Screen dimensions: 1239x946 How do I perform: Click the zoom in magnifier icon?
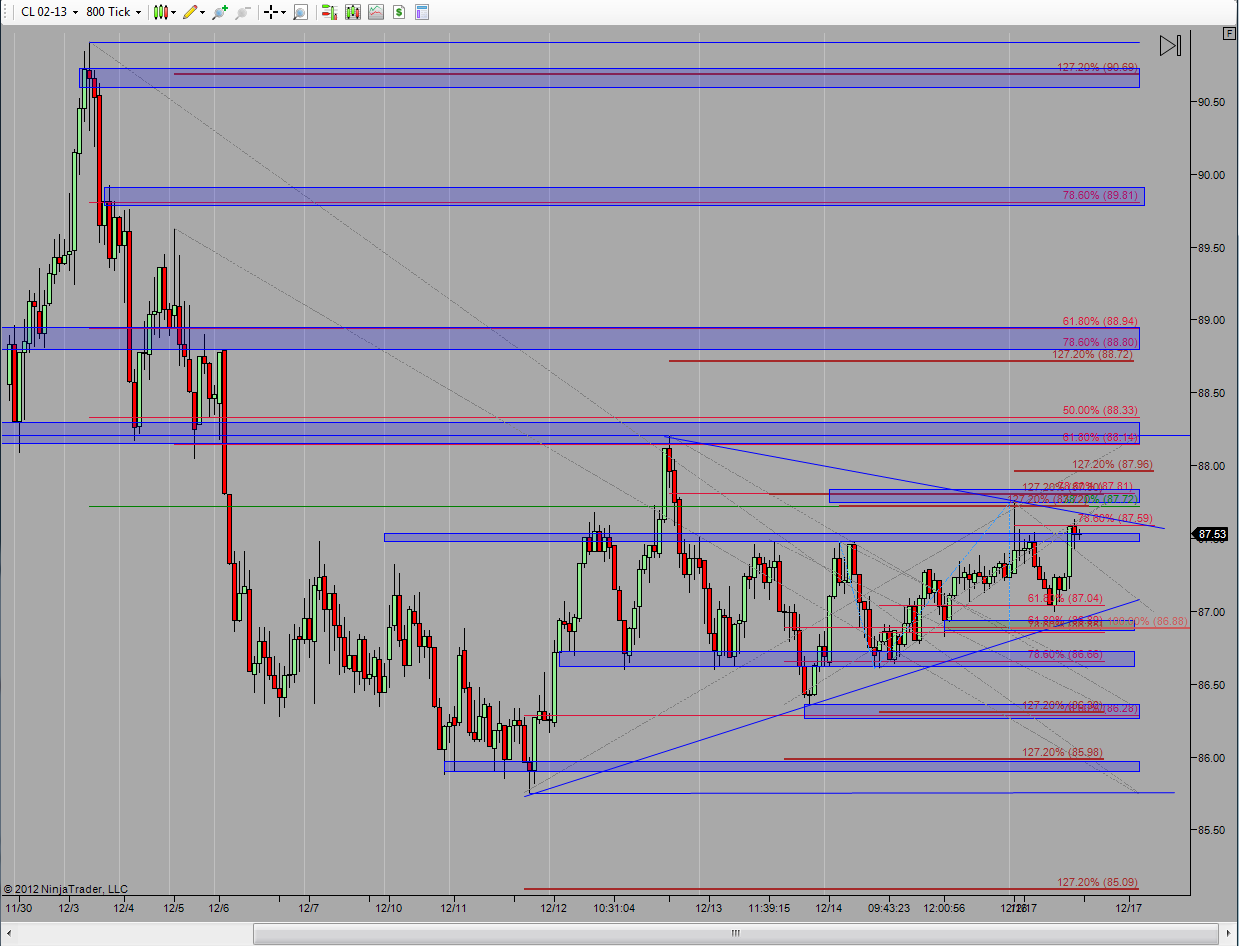[220, 12]
